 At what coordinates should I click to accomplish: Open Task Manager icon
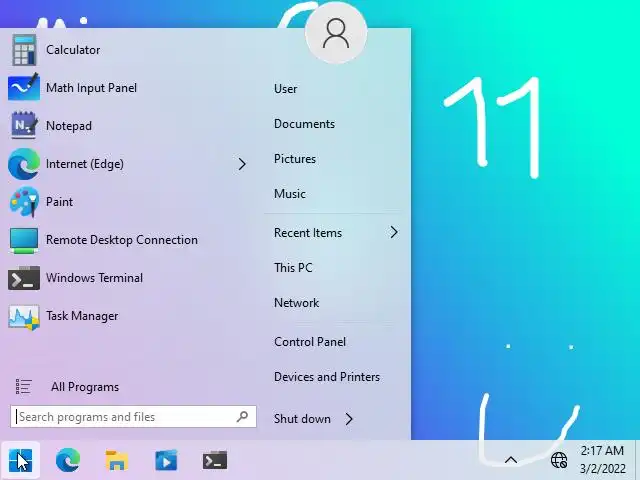pyautogui.click(x=24, y=316)
